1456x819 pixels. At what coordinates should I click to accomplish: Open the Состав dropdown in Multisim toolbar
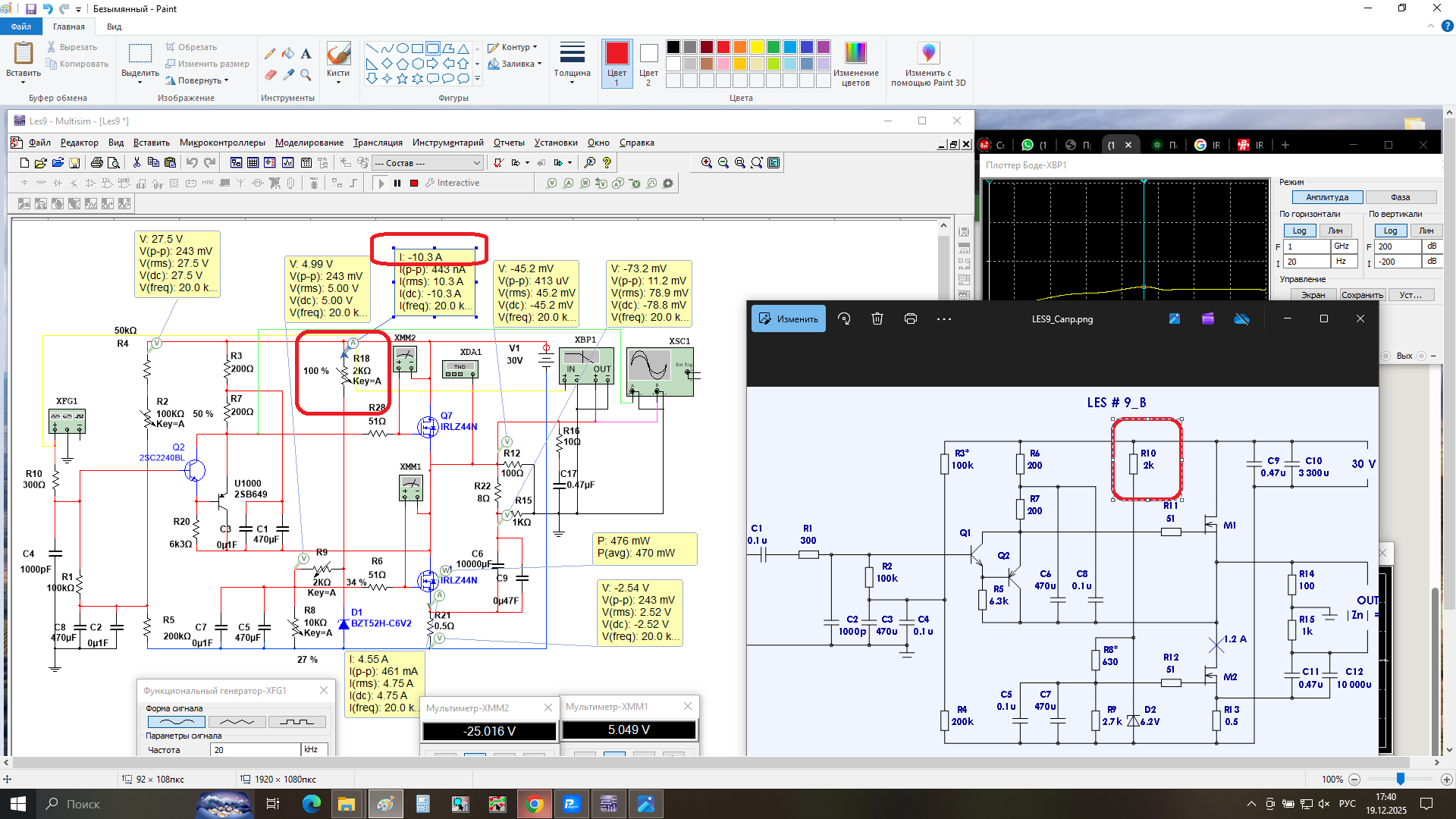pyautogui.click(x=428, y=163)
